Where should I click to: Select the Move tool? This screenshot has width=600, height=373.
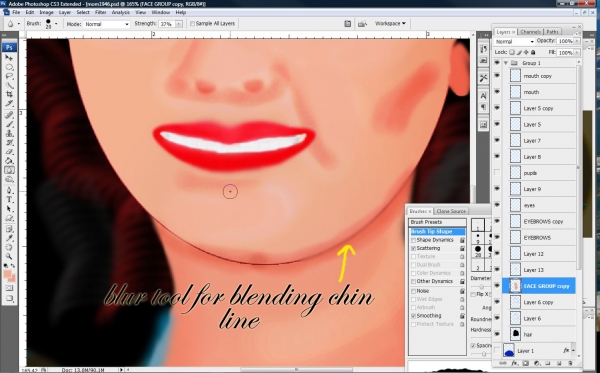(x=9, y=58)
